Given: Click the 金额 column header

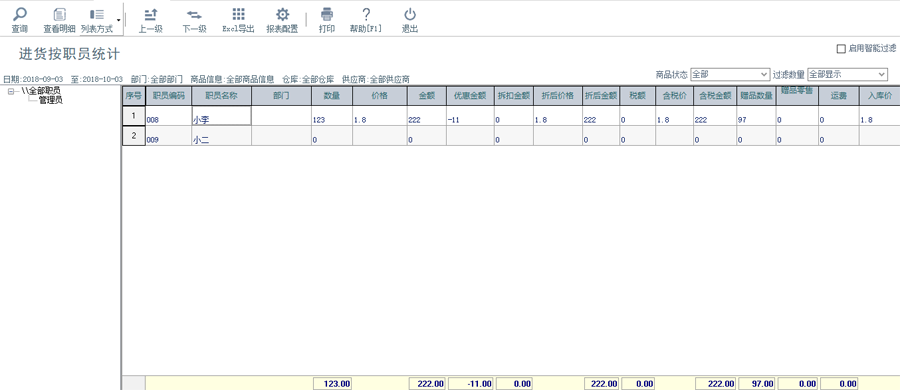Looking at the screenshot, I should click(x=426, y=96).
